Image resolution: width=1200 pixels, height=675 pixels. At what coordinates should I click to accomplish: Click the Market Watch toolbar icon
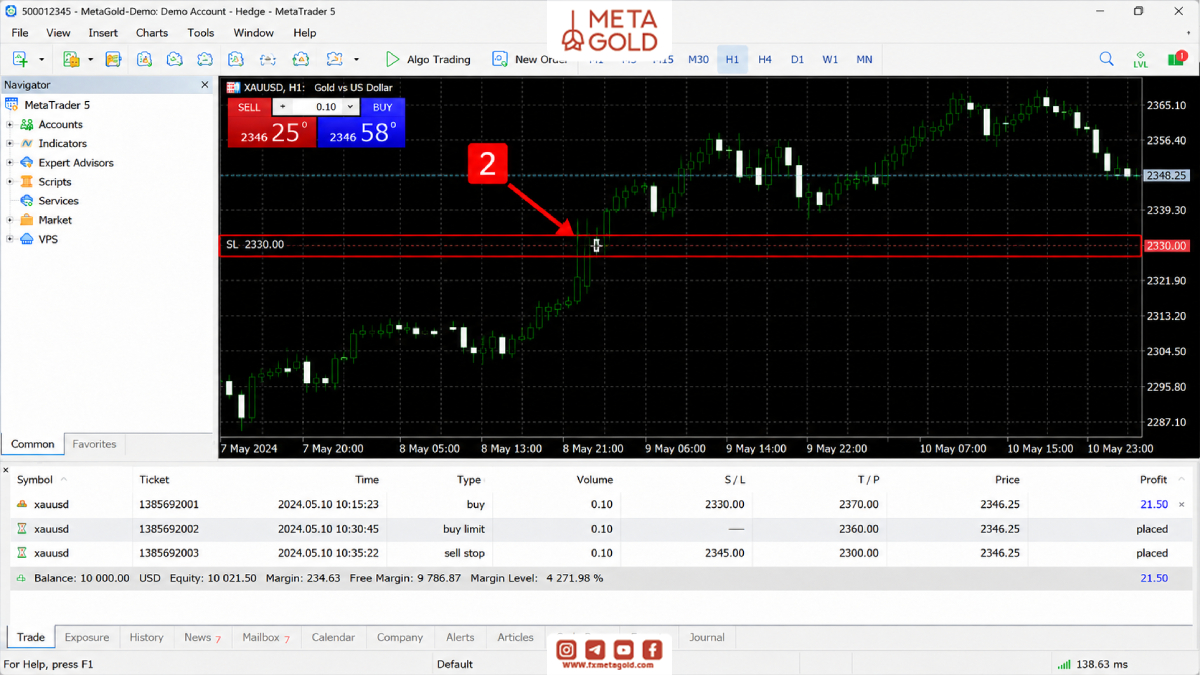[112, 59]
